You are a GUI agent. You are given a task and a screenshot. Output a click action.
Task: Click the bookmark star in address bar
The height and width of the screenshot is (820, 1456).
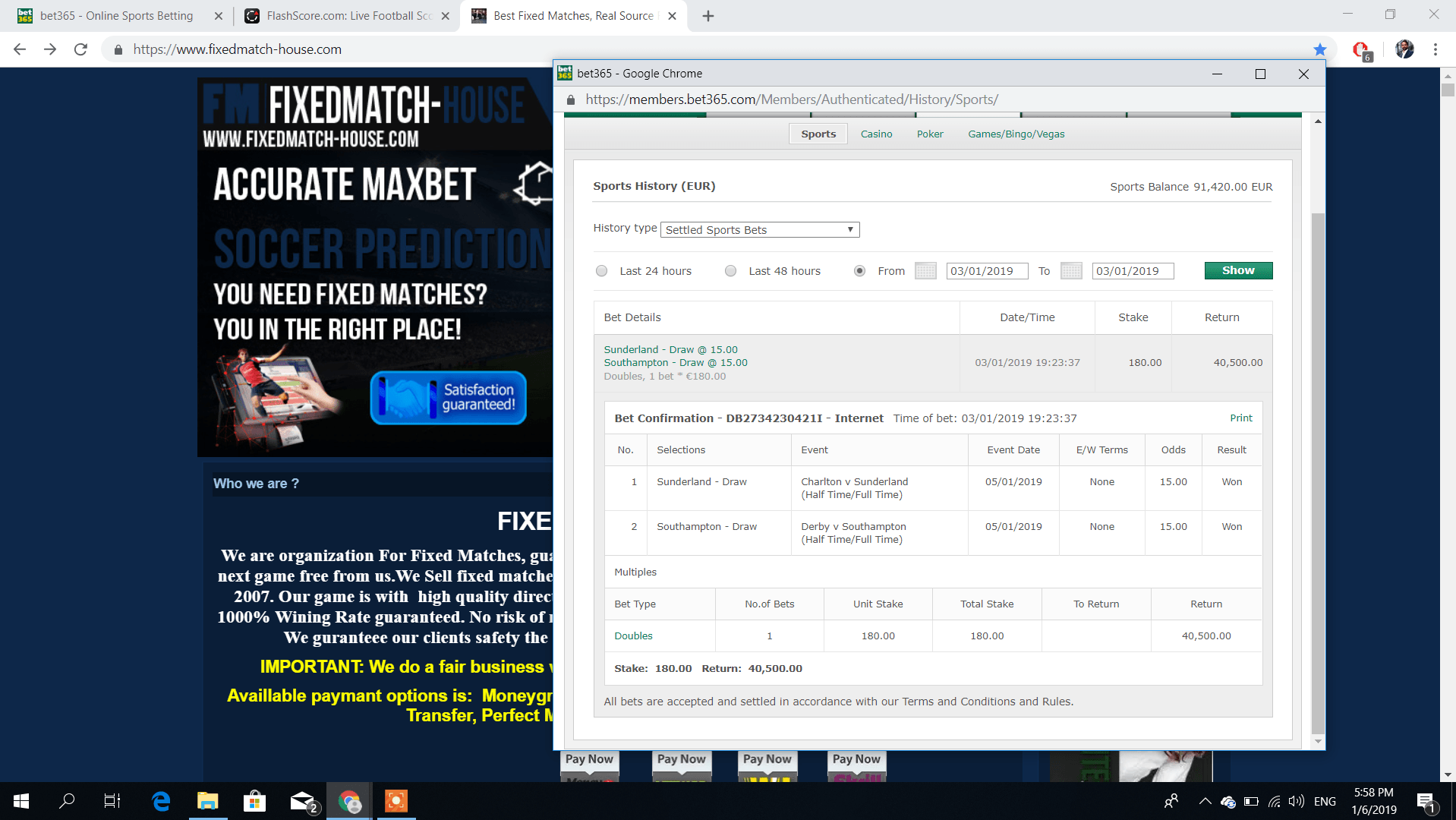pos(1320,49)
